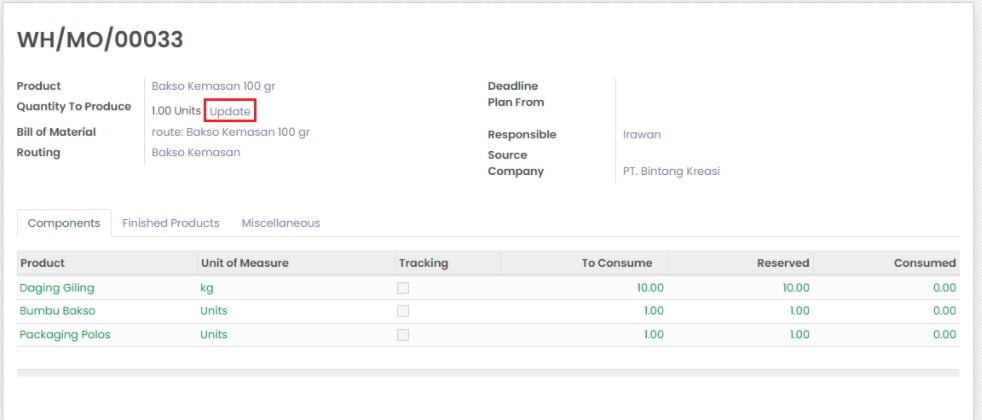Click the WH/MO/00033 order title

pos(100,39)
